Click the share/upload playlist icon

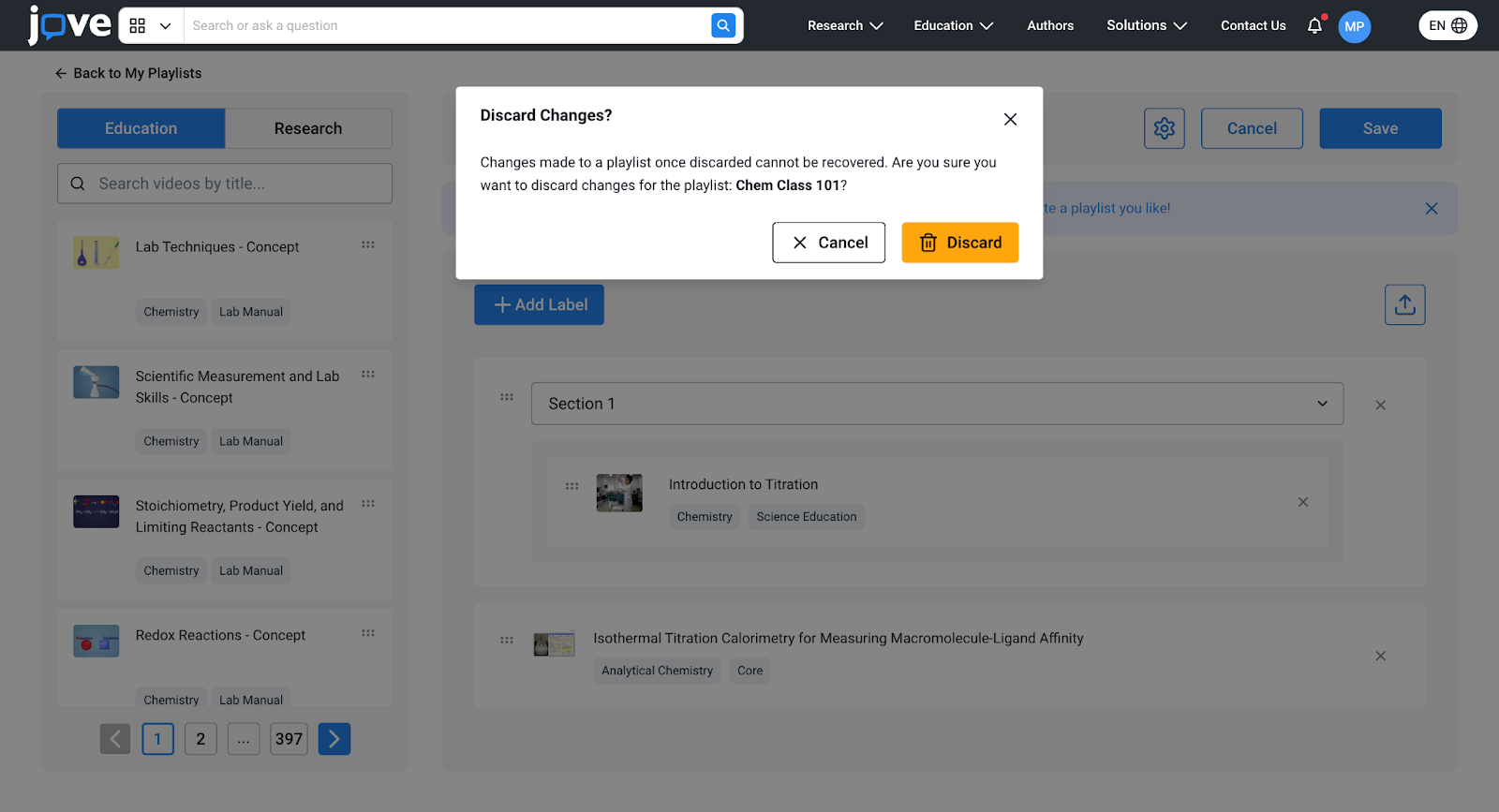coord(1405,304)
